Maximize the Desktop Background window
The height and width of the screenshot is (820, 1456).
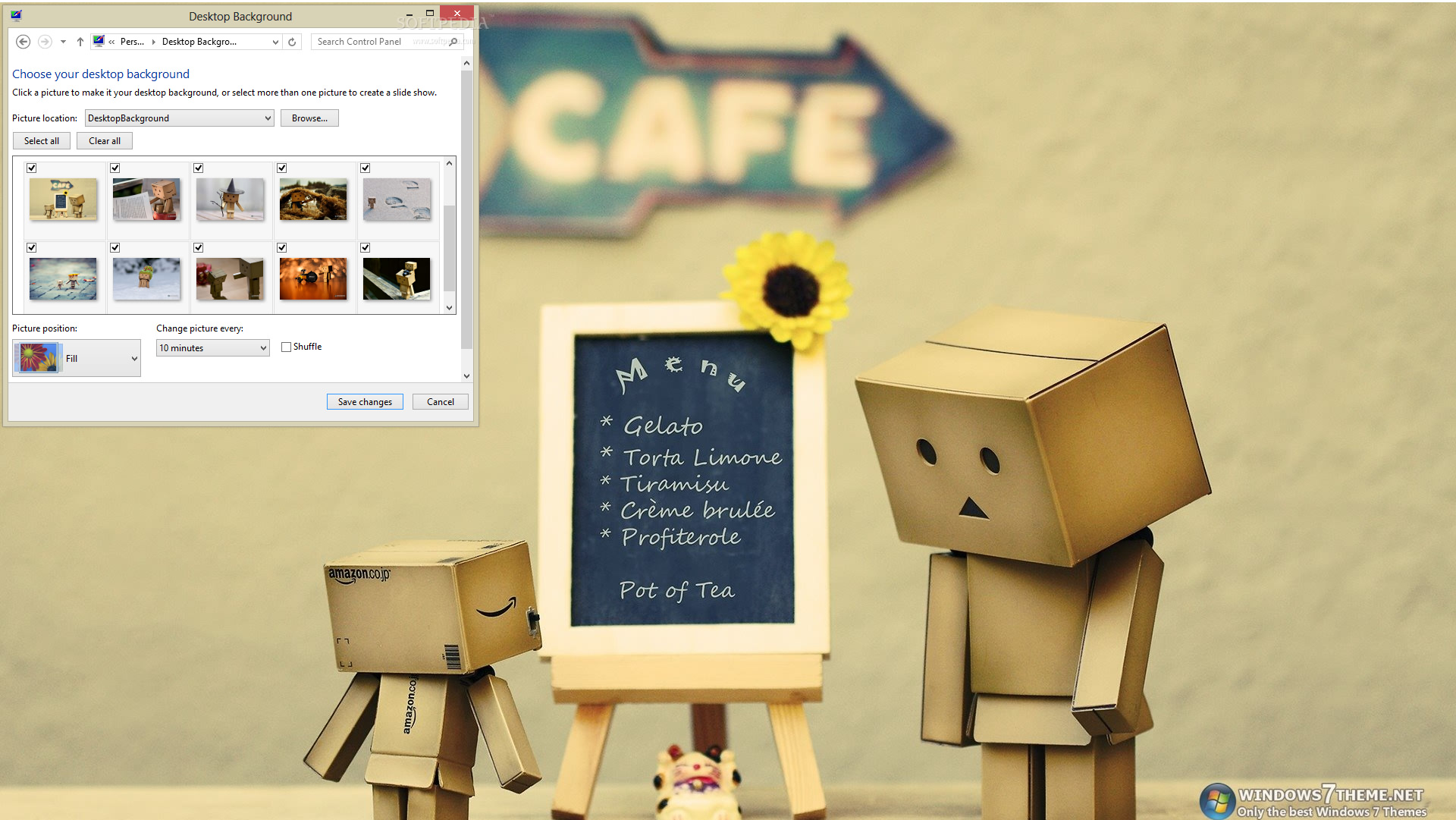point(430,14)
